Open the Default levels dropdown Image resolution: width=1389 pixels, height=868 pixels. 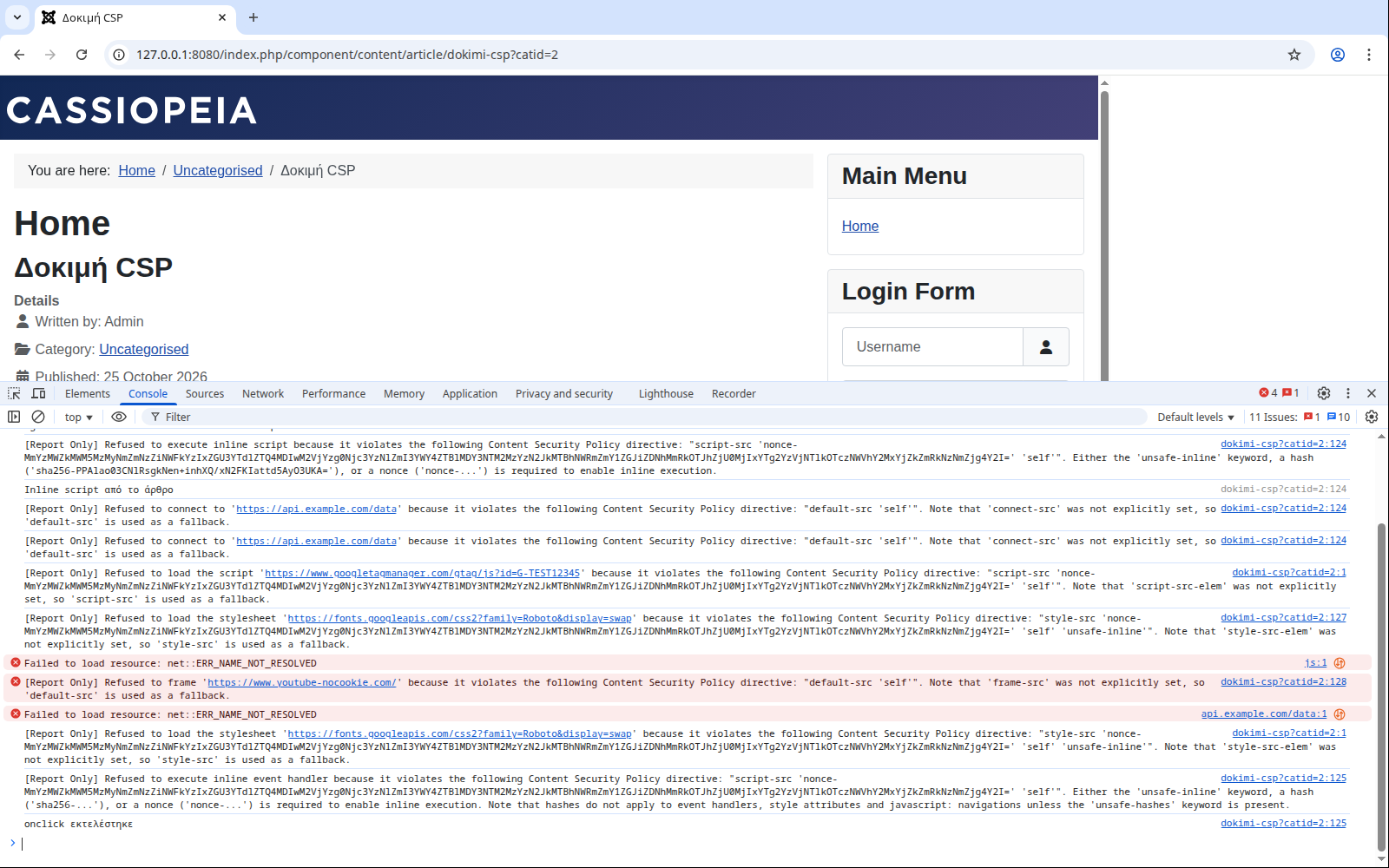pos(1195,418)
